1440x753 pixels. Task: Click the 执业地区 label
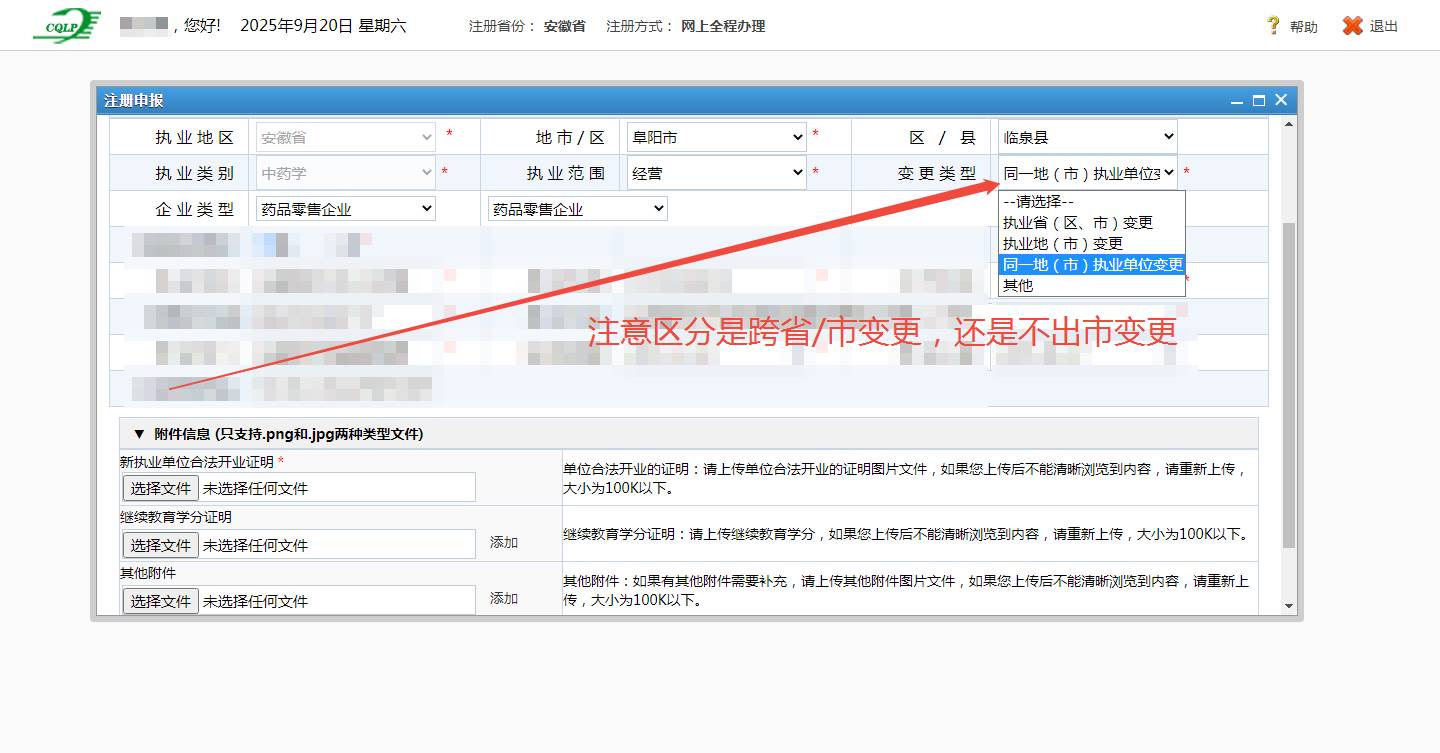click(x=194, y=137)
